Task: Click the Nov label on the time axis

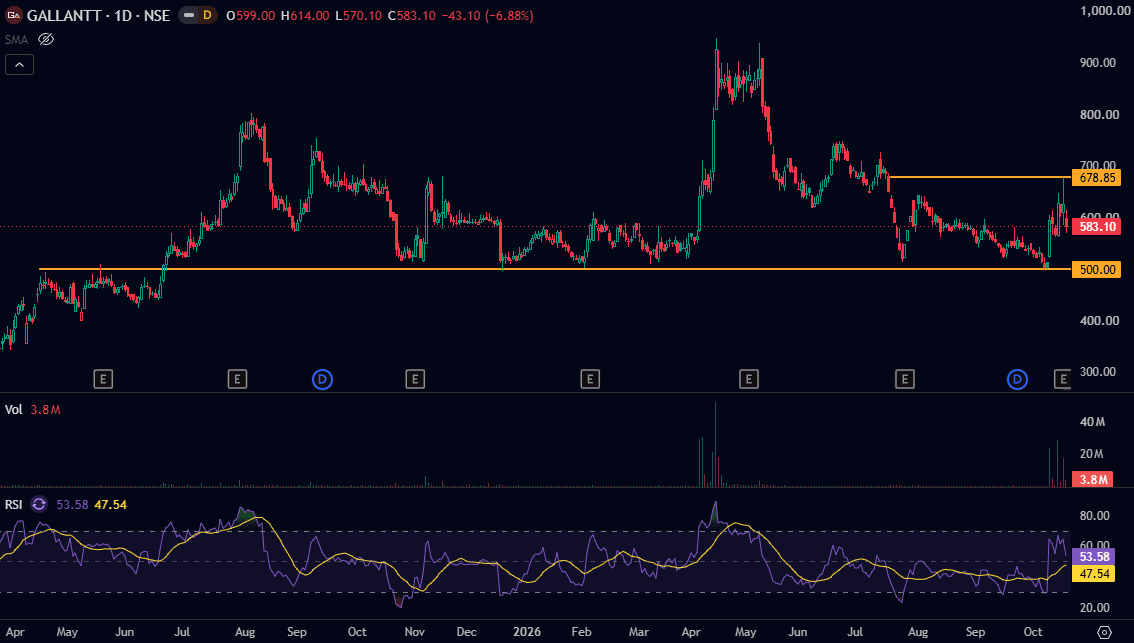Action: (414, 631)
